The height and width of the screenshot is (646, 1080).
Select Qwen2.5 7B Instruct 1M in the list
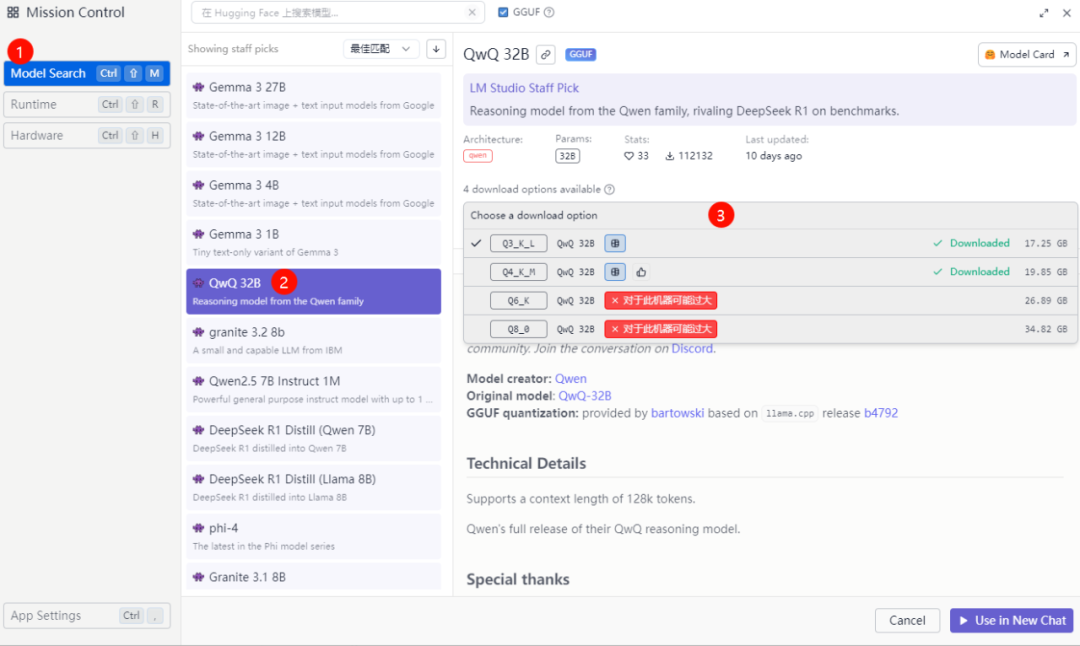click(313, 390)
